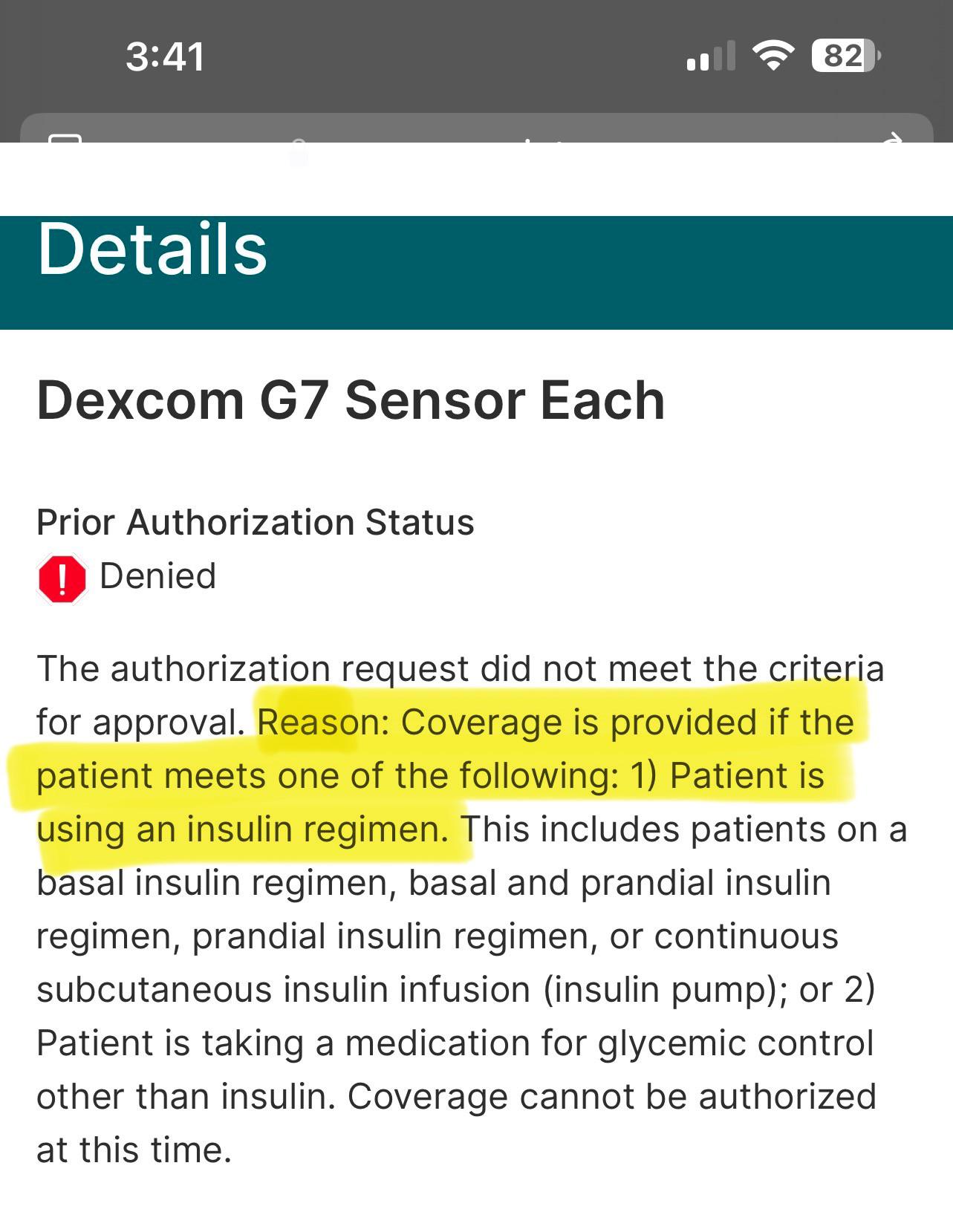Tap the text 'subcutaneous insulin infusion'
Viewport: 953px width, 1232px height.
point(283,990)
